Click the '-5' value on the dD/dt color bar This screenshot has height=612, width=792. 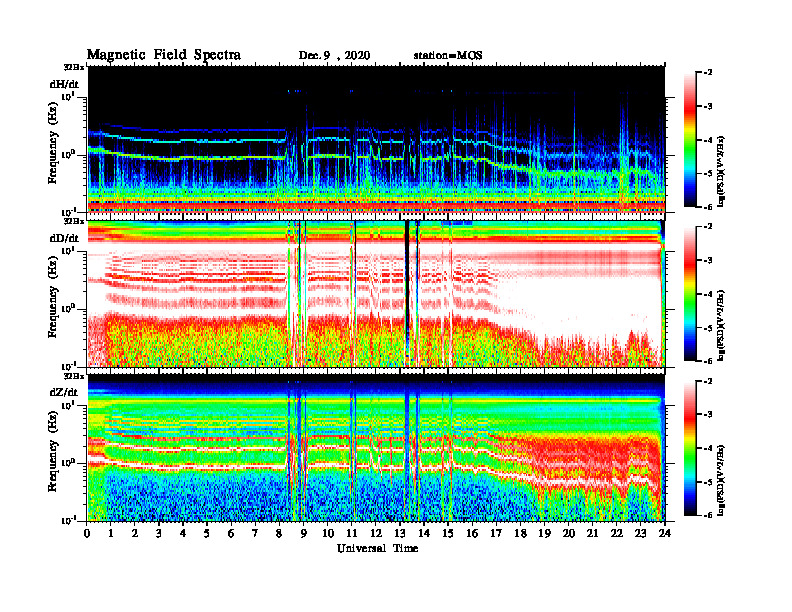tap(708, 328)
